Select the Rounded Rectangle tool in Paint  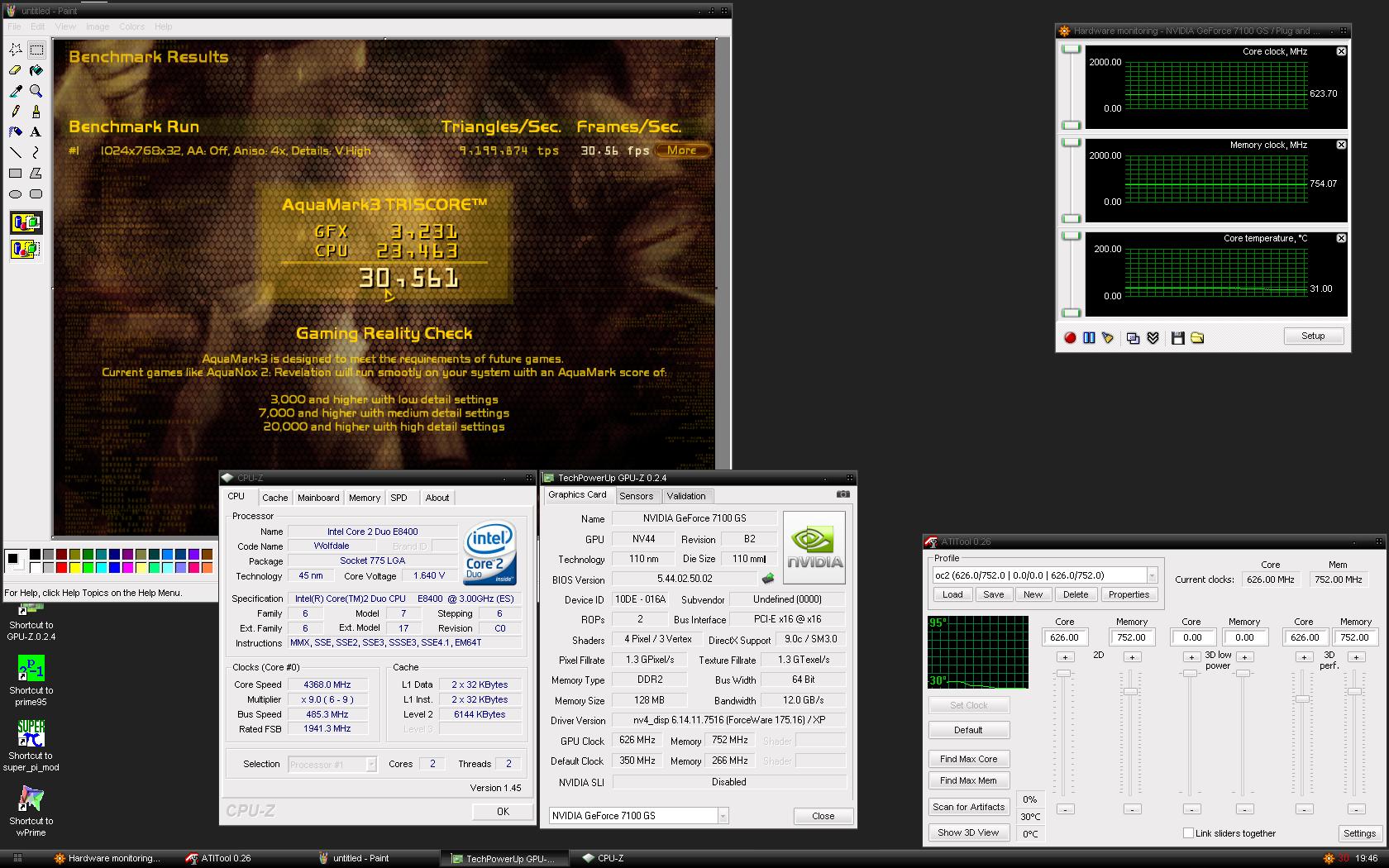click(x=36, y=194)
